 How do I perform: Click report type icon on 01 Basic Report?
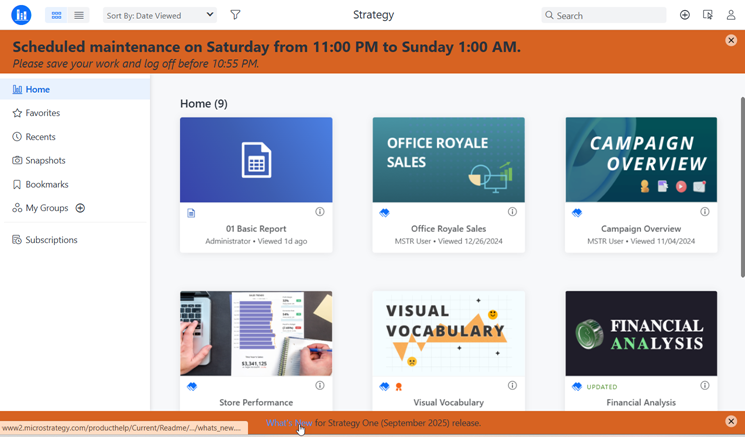coord(191,213)
